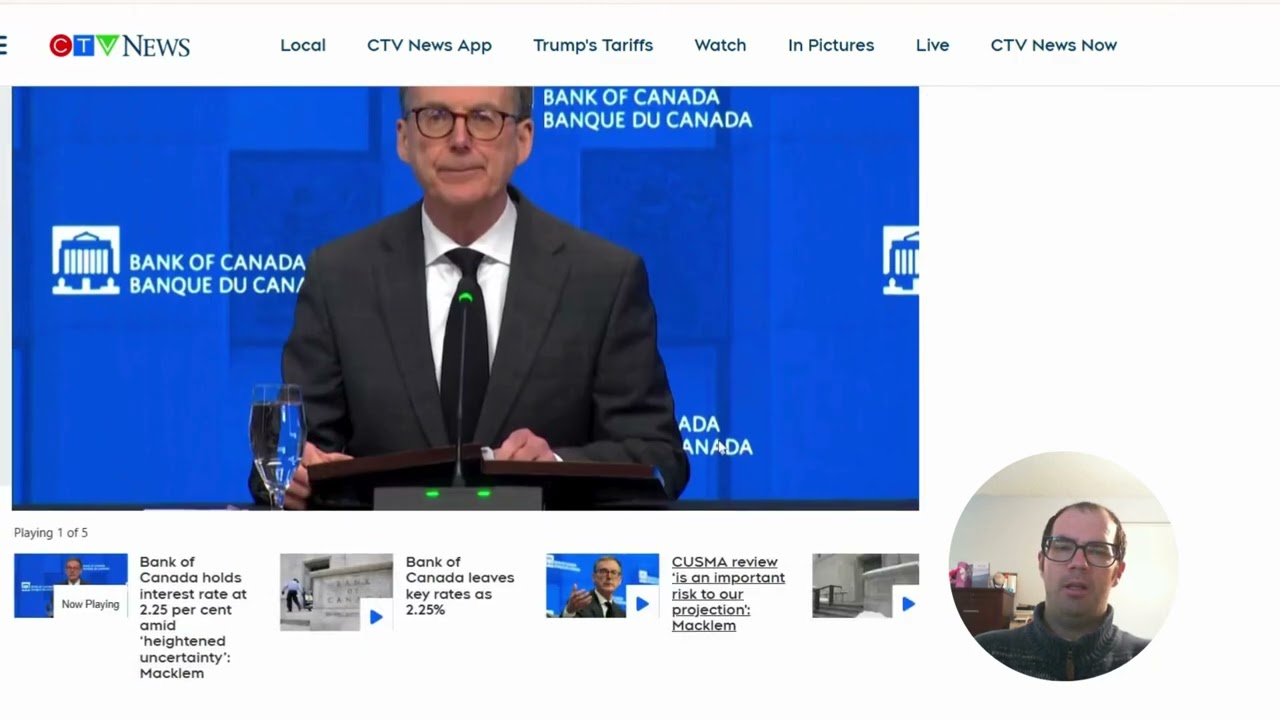Click play icon on the fourth, cut-off thumbnail
This screenshot has width=1280, height=720.
908,604
